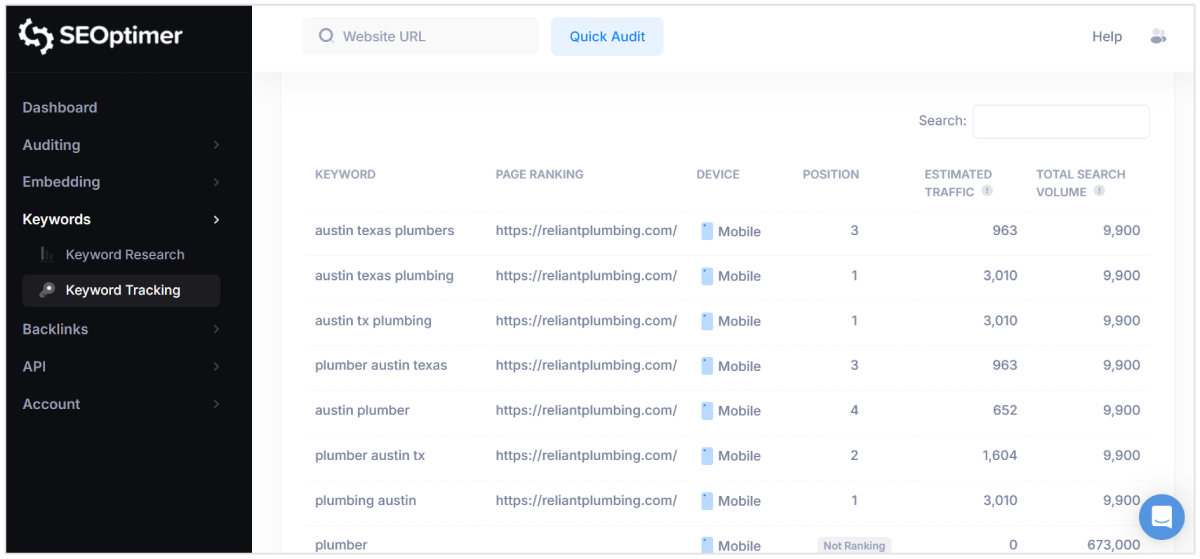Open the chat support bubble
Viewport: 1200px width, 559px height.
pos(1161,517)
